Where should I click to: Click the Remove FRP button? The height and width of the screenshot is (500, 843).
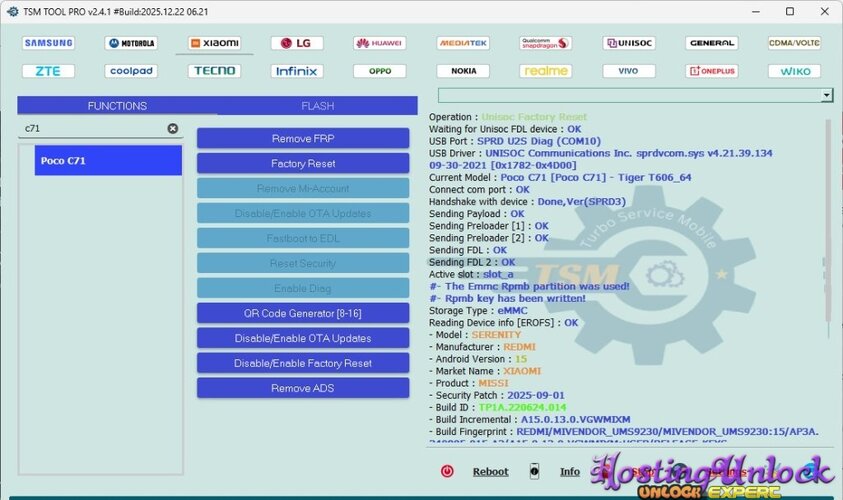point(303,139)
